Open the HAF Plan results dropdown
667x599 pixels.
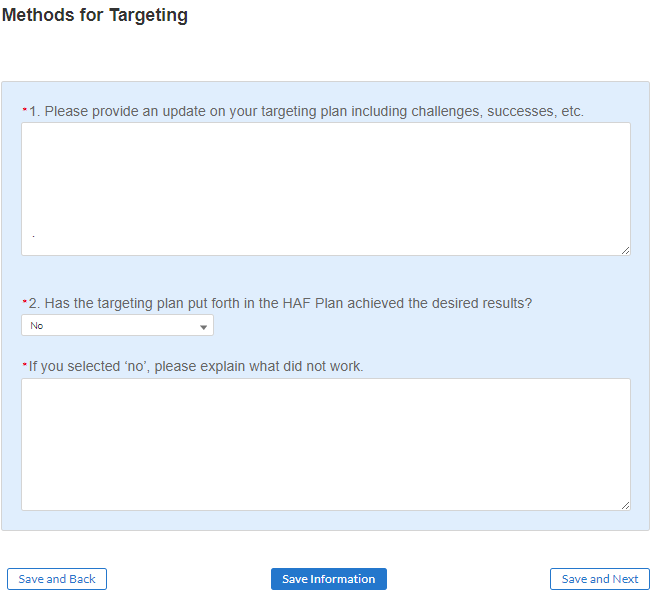[117, 326]
